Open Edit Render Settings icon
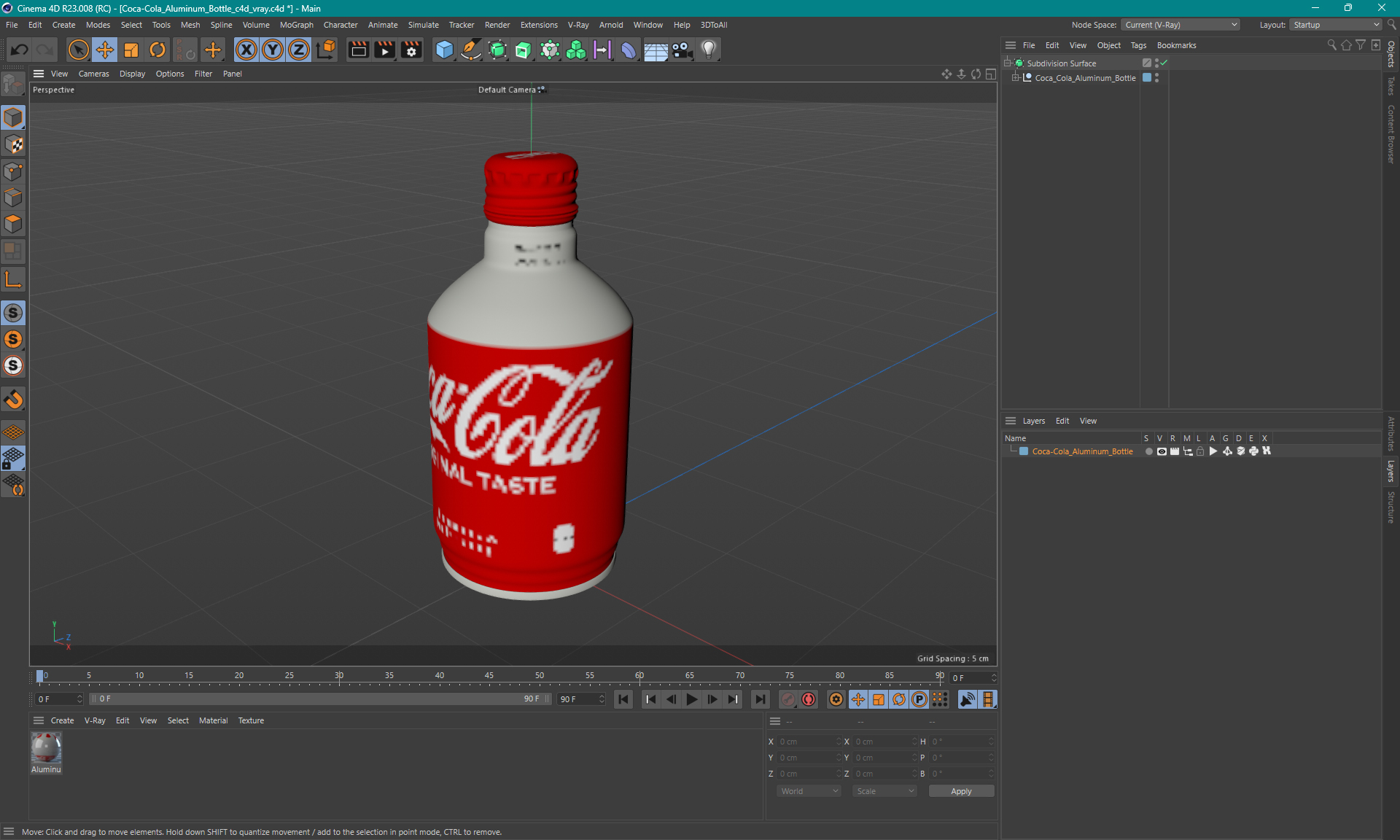Image resolution: width=1400 pixels, height=840 pixels. click(x=411, y=50)
